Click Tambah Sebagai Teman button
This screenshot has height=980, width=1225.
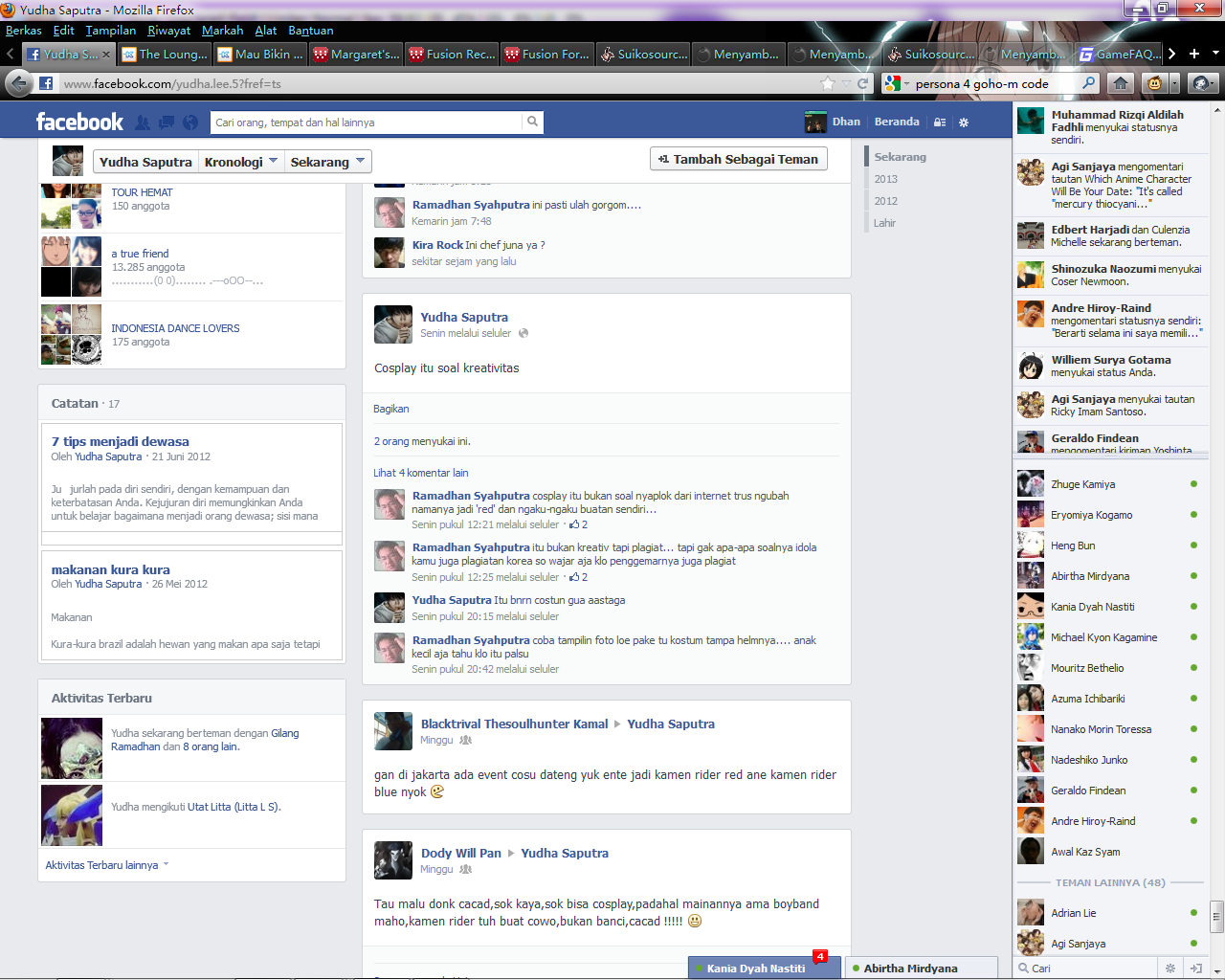click(738, 159)
